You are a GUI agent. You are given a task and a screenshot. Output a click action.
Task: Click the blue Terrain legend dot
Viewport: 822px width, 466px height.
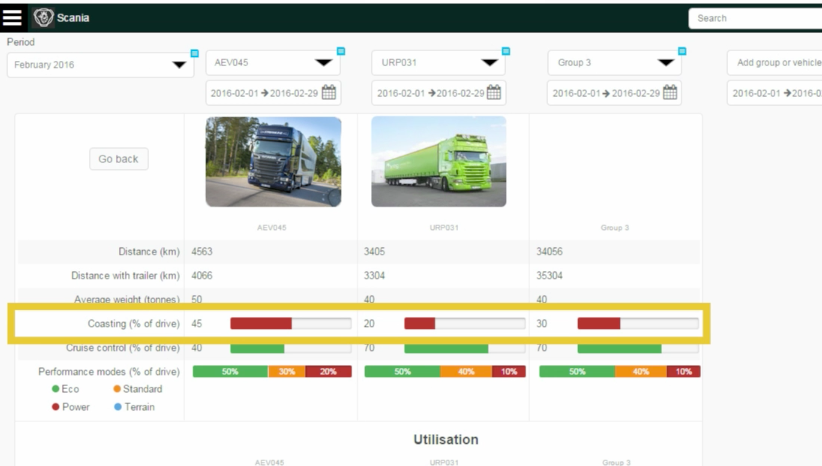click(x=118, y=407)
